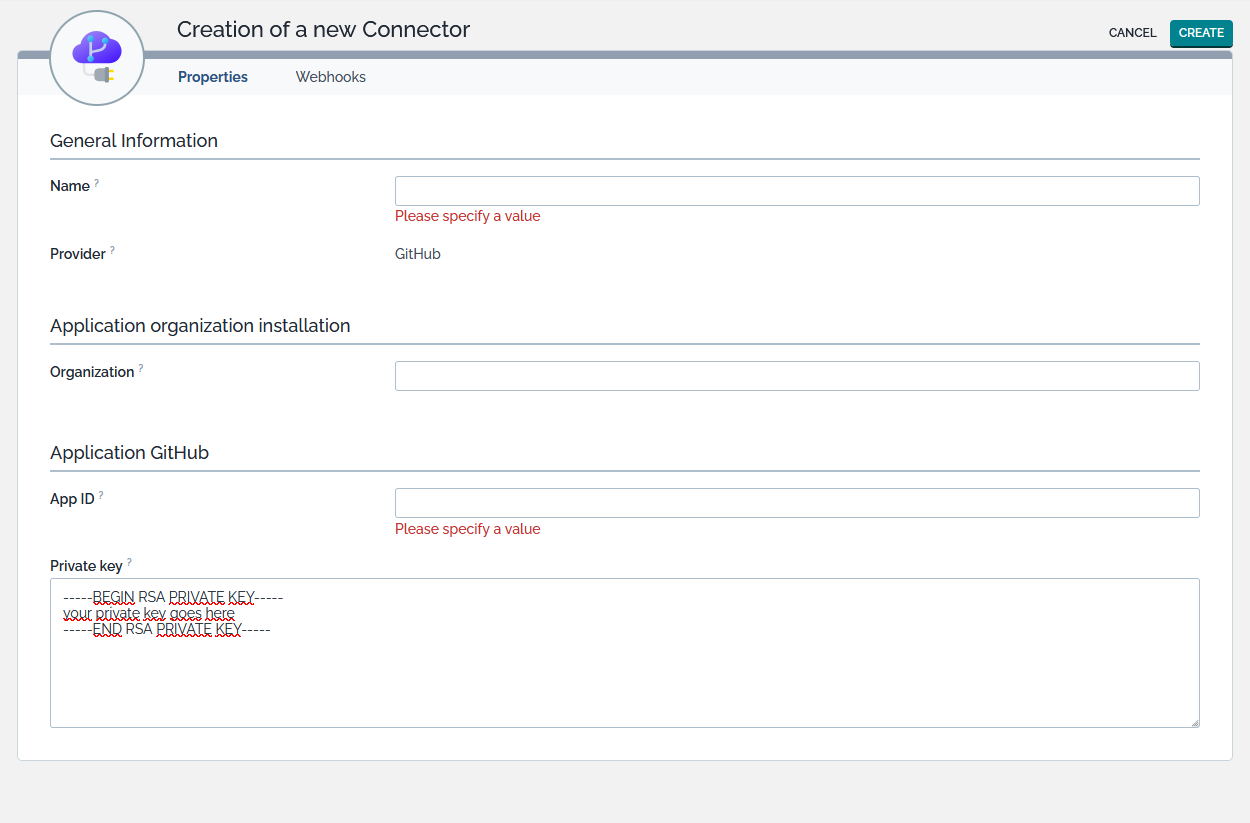1250x823 pixels.
Task: Open the Organization field help tooltip icon
Action: 141,369
